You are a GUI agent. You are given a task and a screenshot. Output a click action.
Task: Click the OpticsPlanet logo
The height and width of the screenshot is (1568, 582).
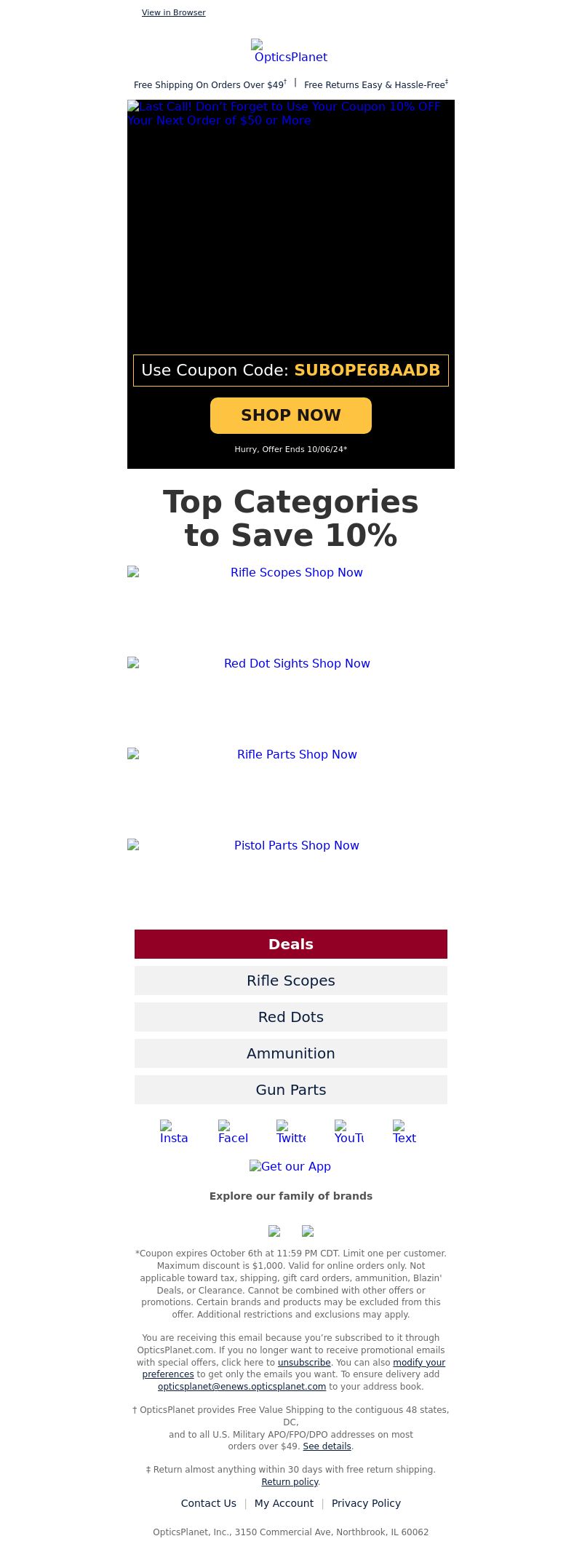click(291, 52)
